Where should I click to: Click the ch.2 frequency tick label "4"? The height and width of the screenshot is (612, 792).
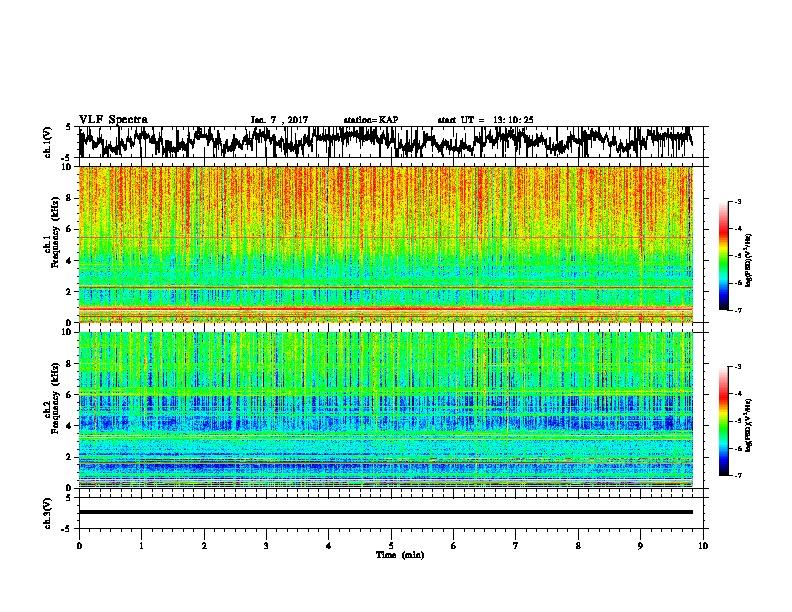click(70, 426)
